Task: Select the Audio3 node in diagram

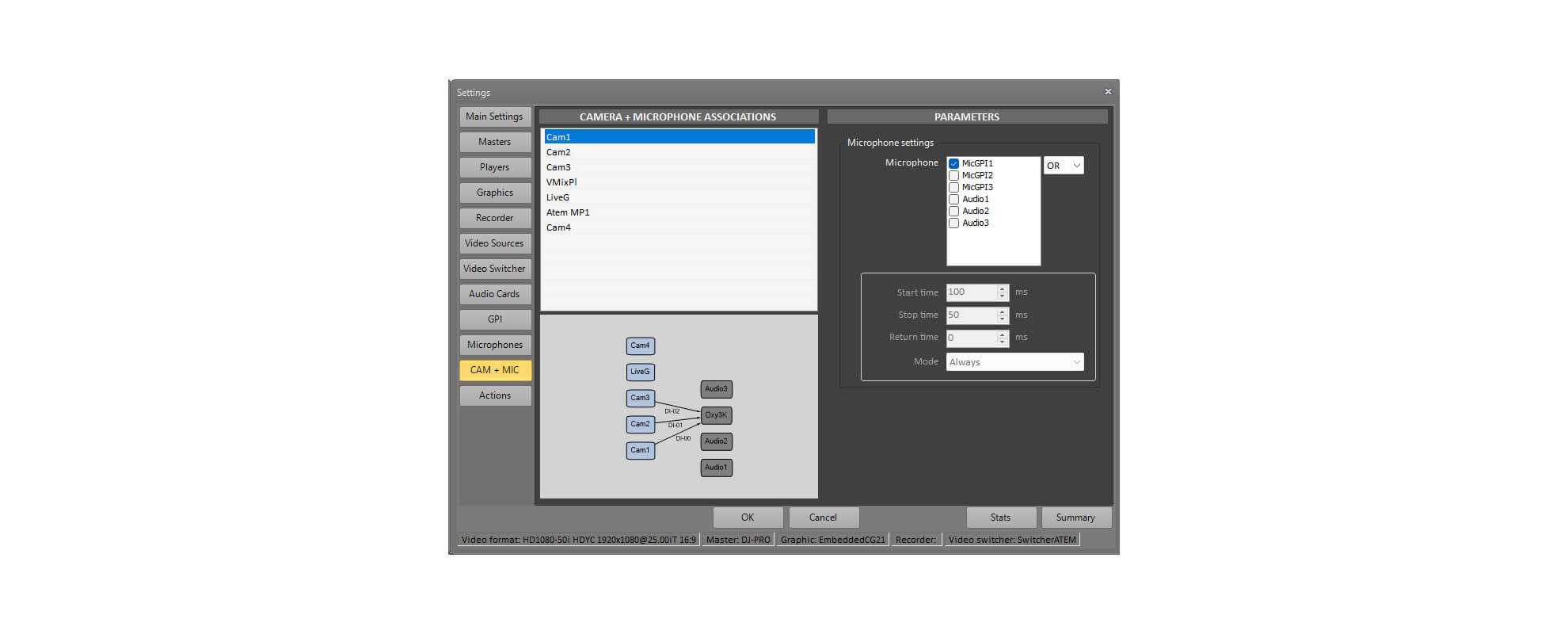Action: [716, 389]
